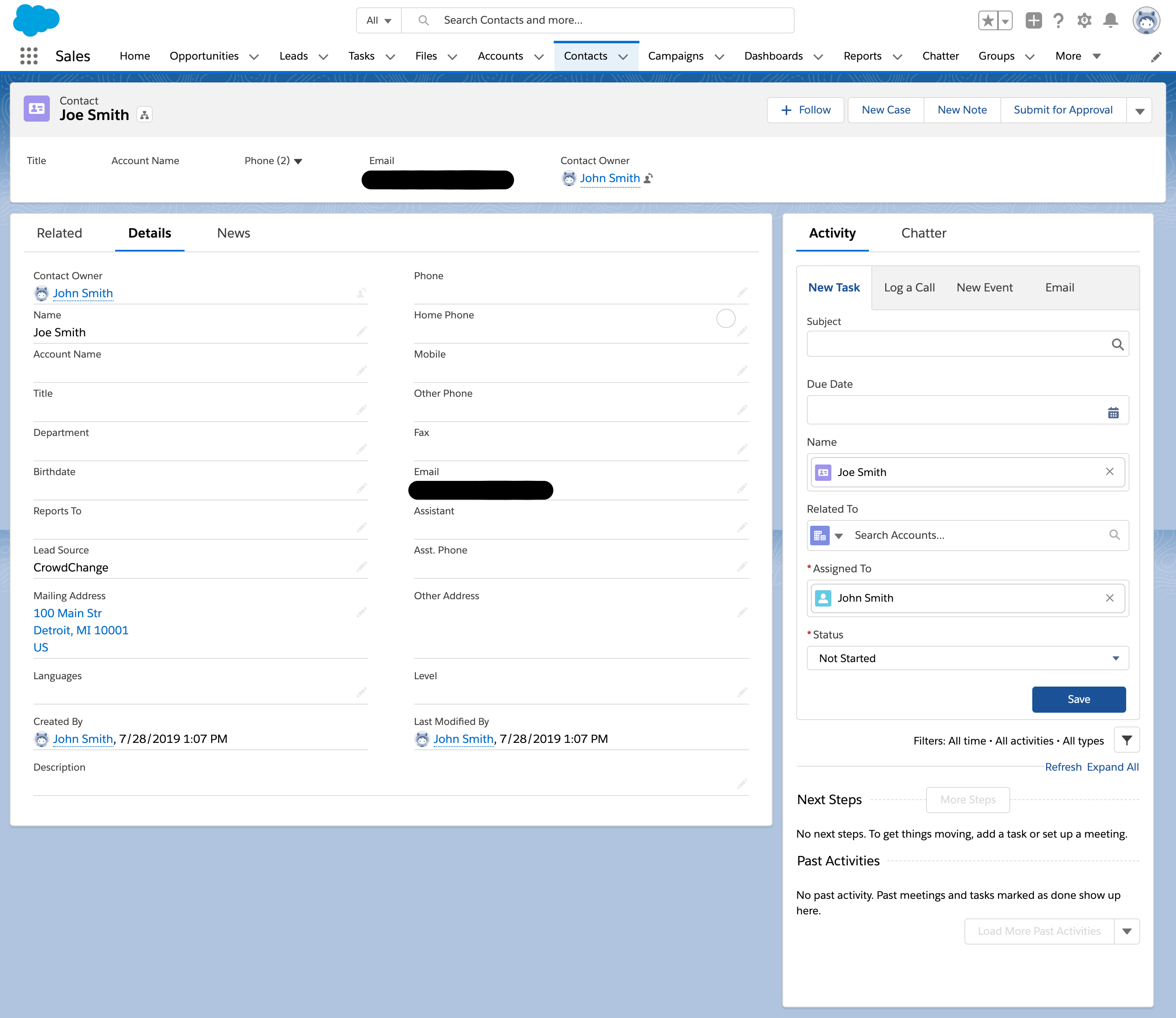The width and height of the screenshot is (1176, 1018).
Task: Expand the Phone (2) dropdown arrow
Action: click(298, 161)
